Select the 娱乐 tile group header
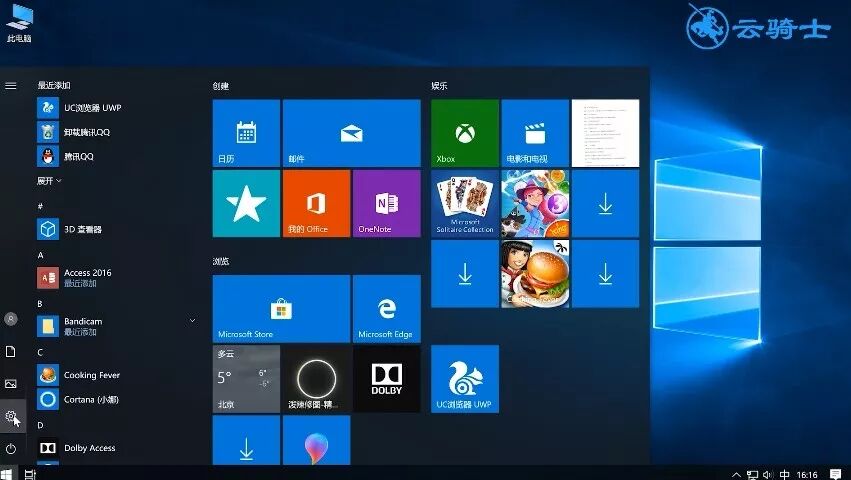 coord(439,86)
